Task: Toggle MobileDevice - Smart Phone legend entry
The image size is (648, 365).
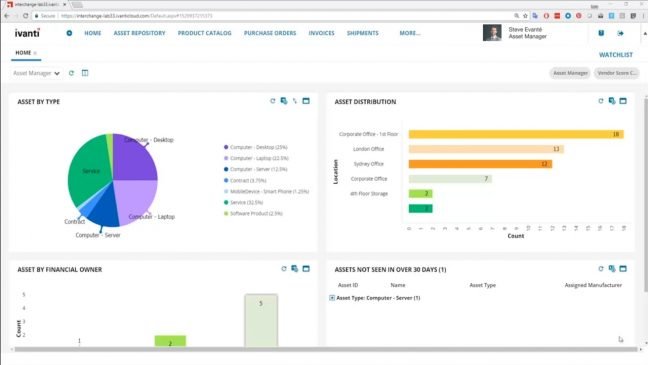Action: click(x=266, y=191)
